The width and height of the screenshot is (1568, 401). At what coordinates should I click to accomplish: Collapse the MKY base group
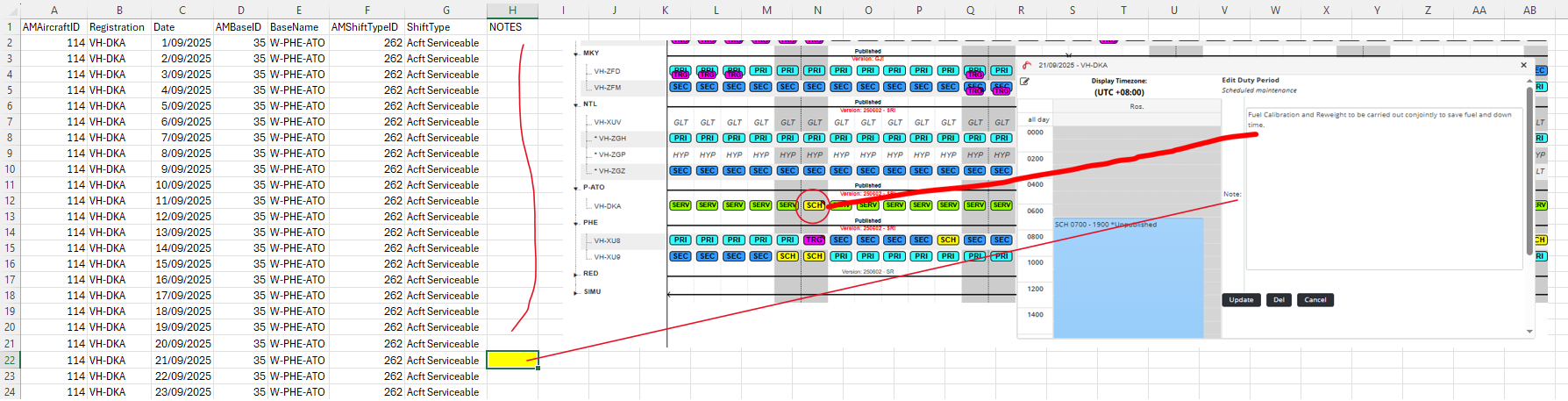tap(576, 54)
